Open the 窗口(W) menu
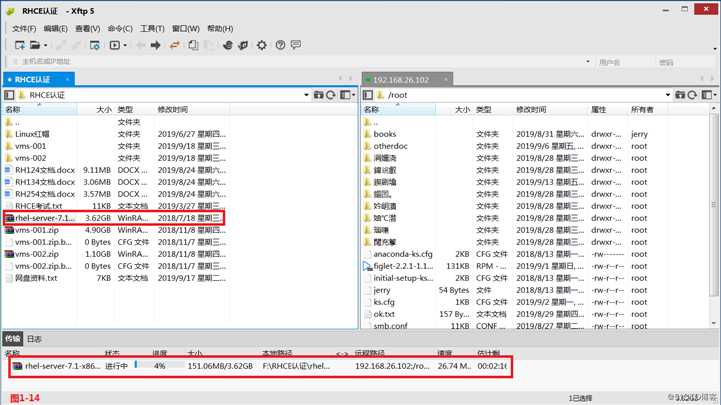 186,29
